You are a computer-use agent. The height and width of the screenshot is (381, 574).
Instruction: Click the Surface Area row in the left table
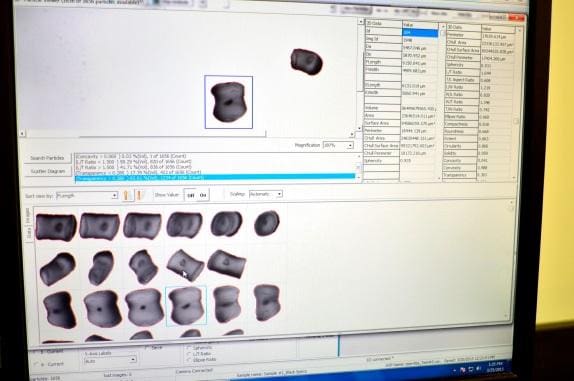pyautogui.click(x=401, y=123)
